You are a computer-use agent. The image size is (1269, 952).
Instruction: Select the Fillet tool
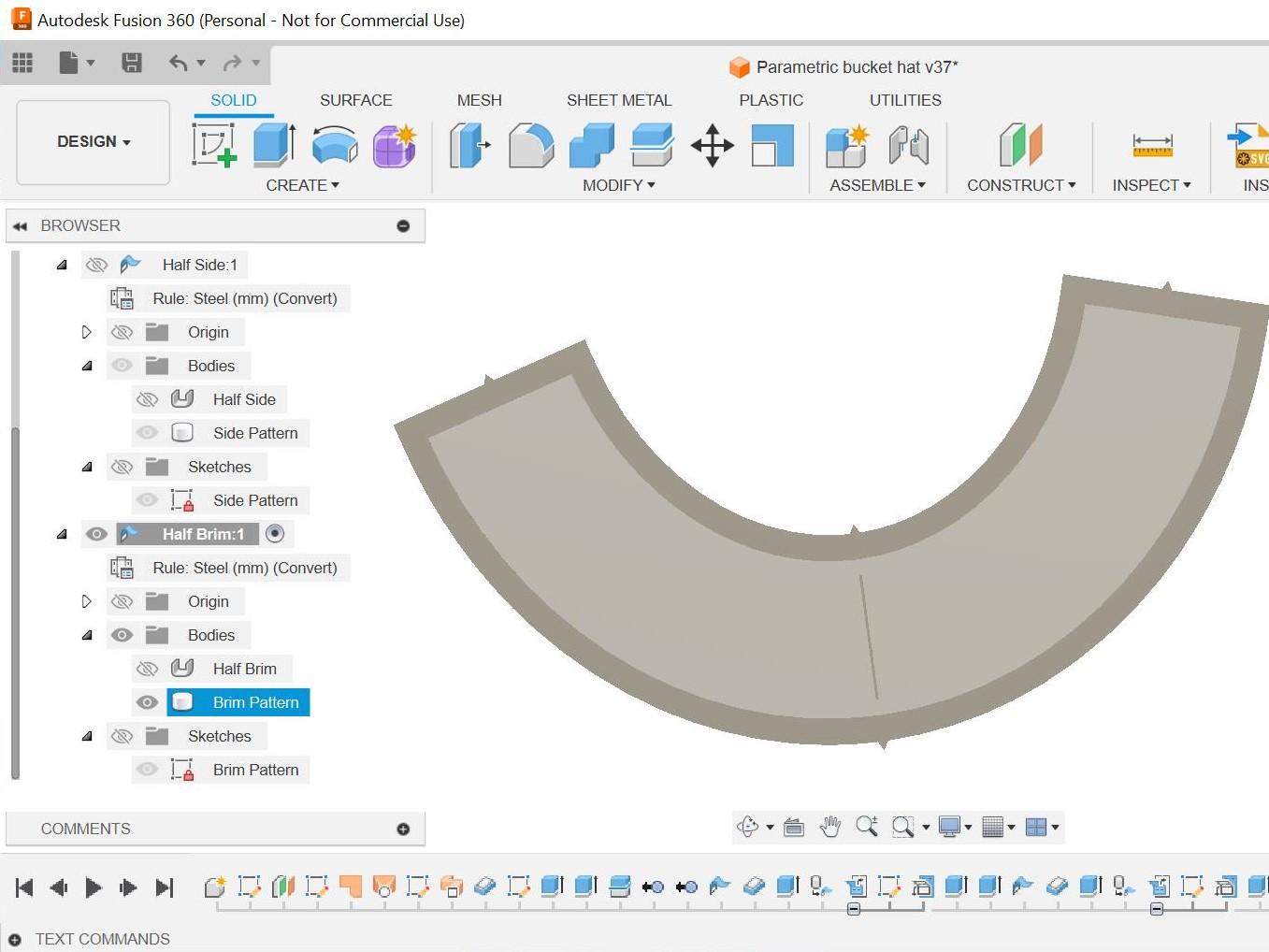pyautogui.click(x=531, y=146)
